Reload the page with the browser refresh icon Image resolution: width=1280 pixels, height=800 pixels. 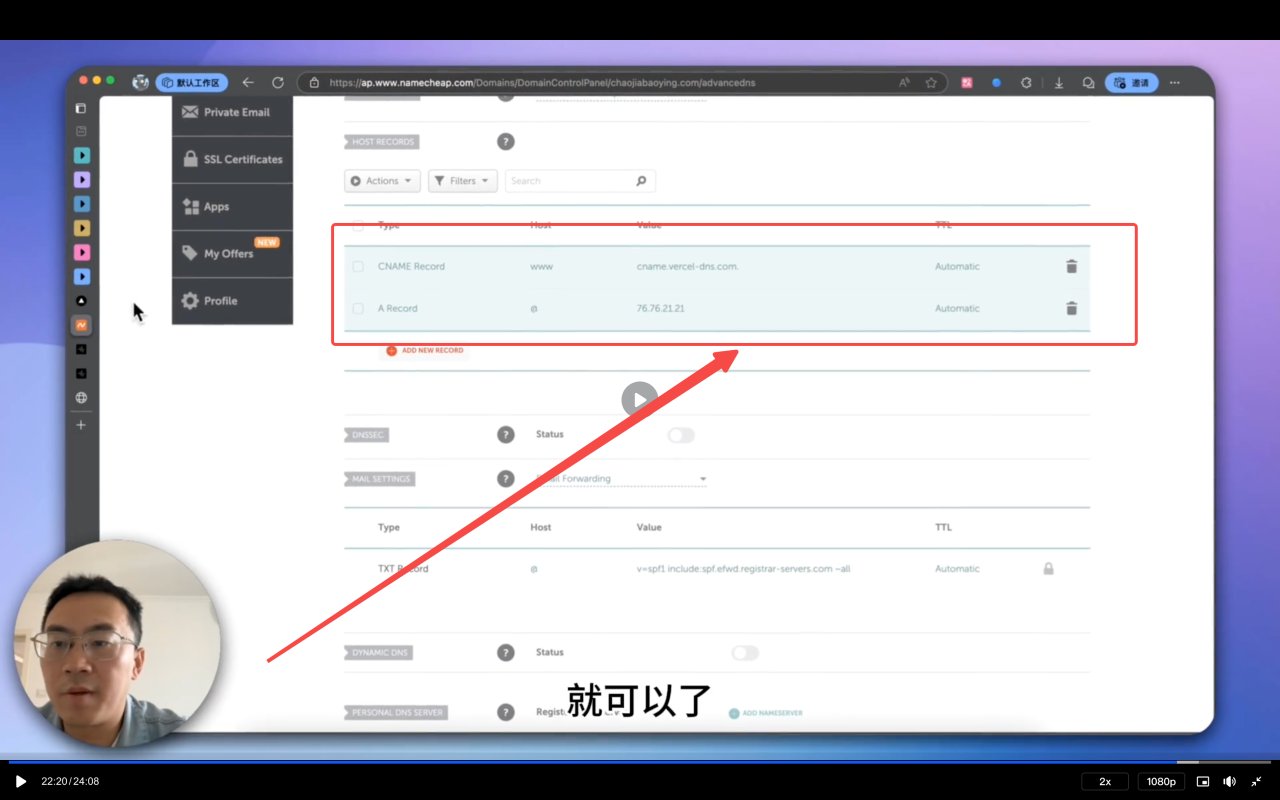[278, 83]
